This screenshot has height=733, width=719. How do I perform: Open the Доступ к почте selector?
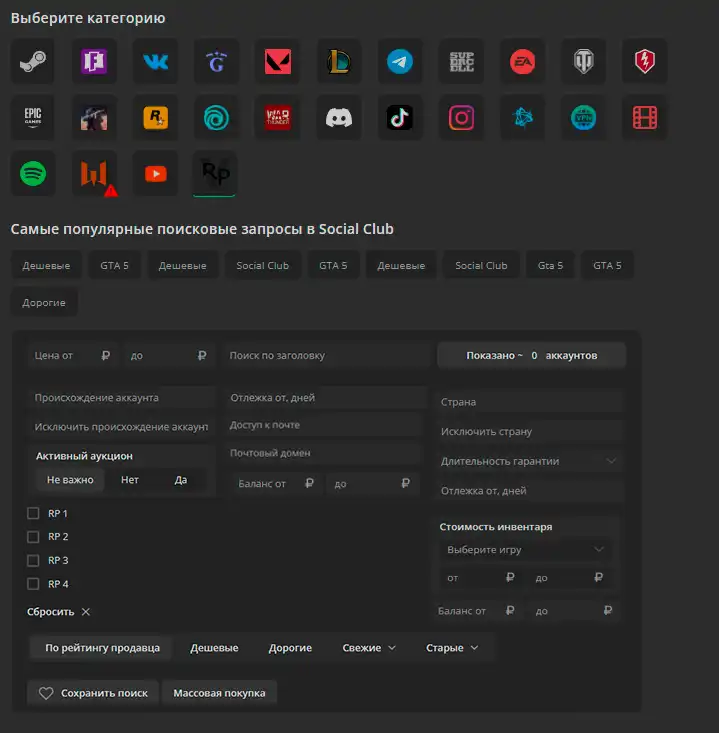pos(324,425)
